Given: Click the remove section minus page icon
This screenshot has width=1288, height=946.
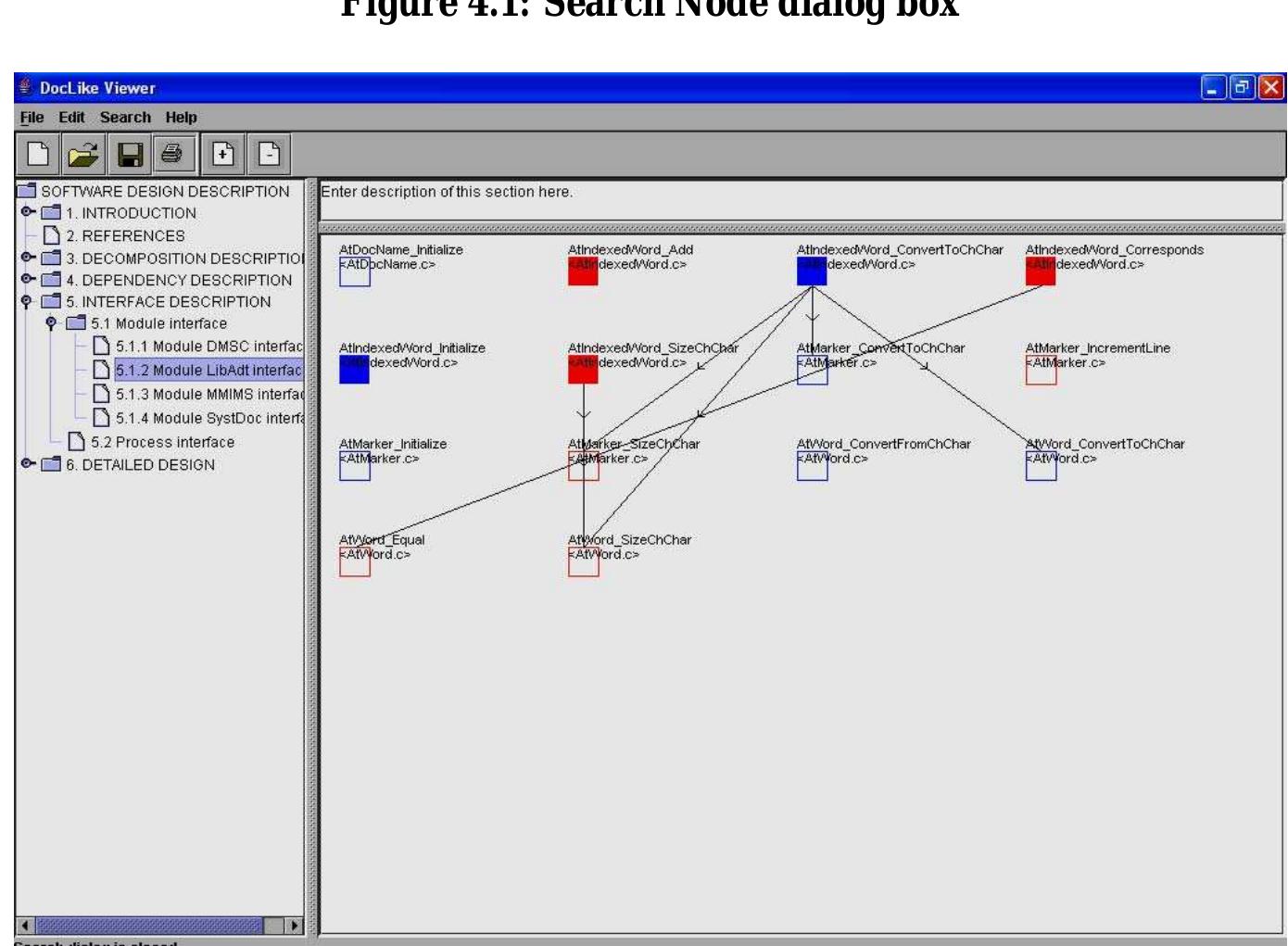Looking at the screenshot, I should point(269,154).
